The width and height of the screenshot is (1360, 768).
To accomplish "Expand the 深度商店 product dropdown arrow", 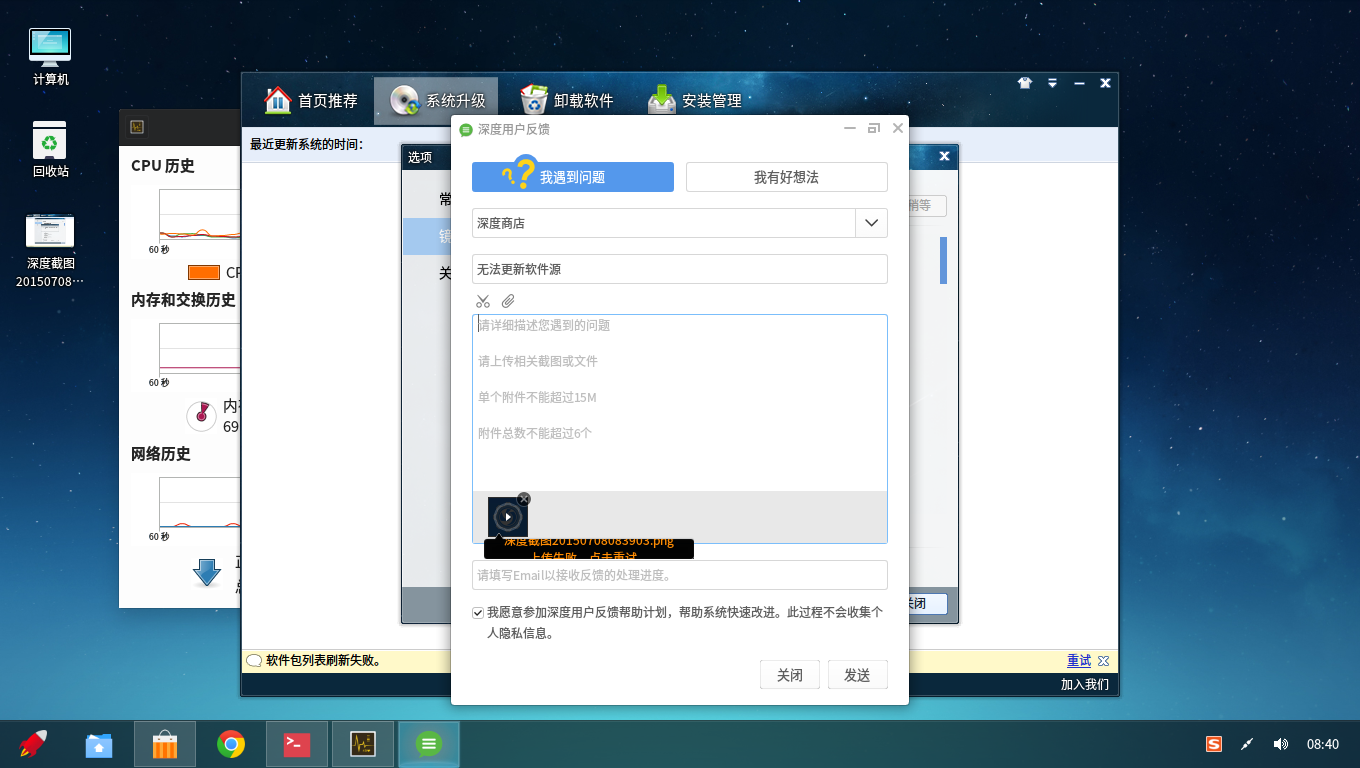I will click(872, 223).
